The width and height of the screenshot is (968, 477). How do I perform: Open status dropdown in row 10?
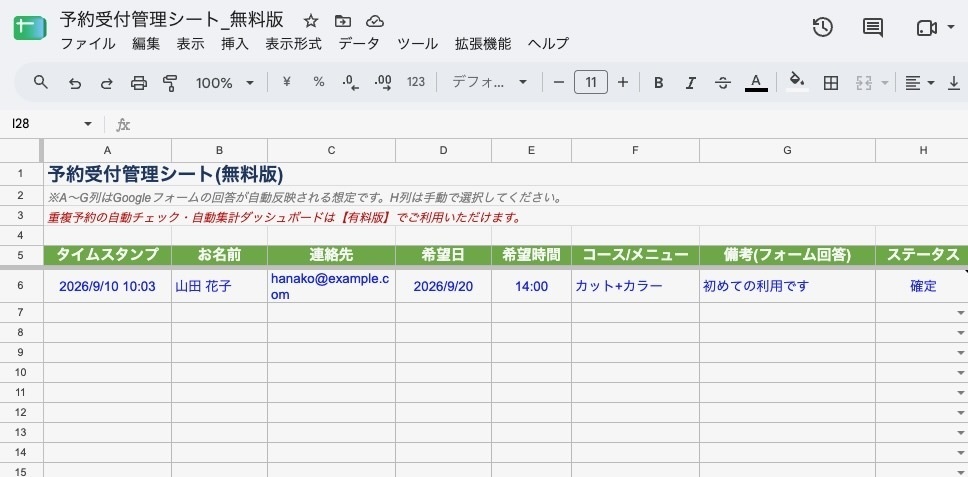point(961,373)
